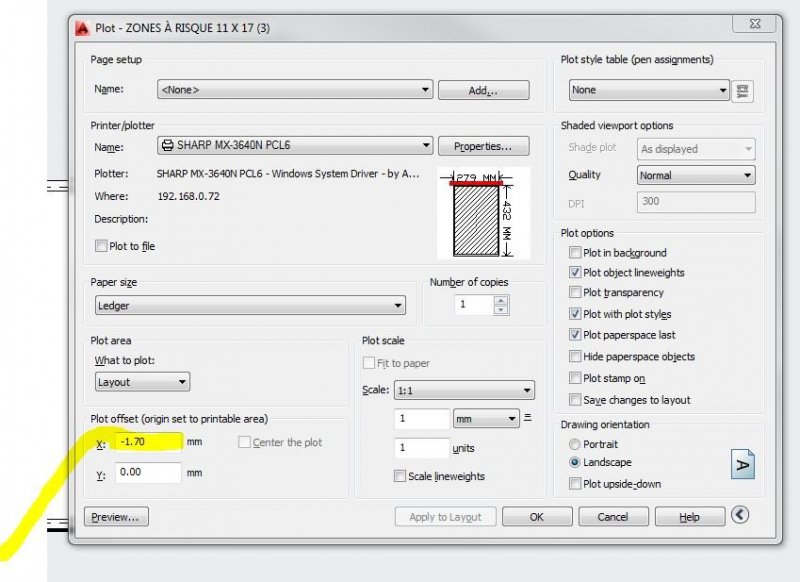Open the plot style table editor icon
The width and height of the screenshot is (800, 582).
click(x=742, y=91)
